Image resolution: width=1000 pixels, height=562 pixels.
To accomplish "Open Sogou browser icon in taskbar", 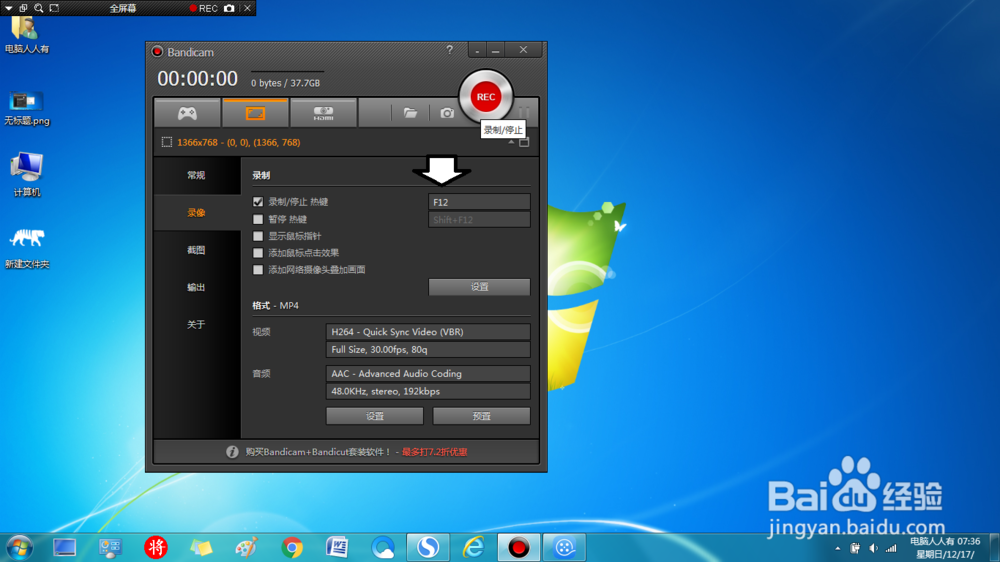I will [x=428, y=547].
